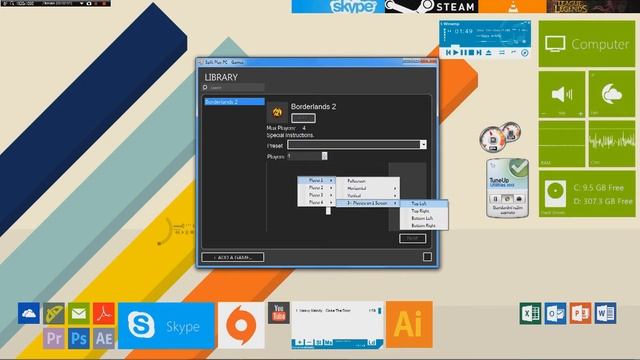This screenshot has width=640, height=360.
Task: Open the large blue Skype tile at the bottom
Action: (x=166, y=326)
